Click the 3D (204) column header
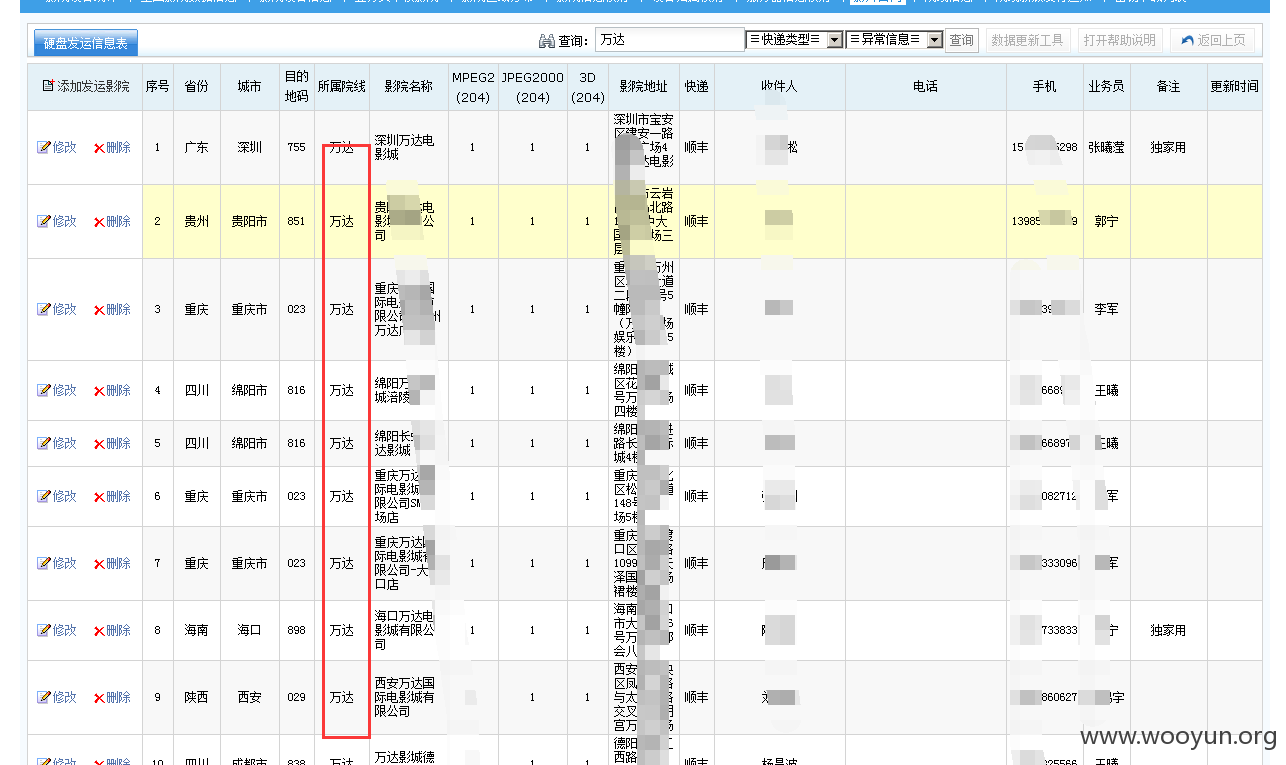Viewport: 1286px width, 765px height. tap(587, 87)
